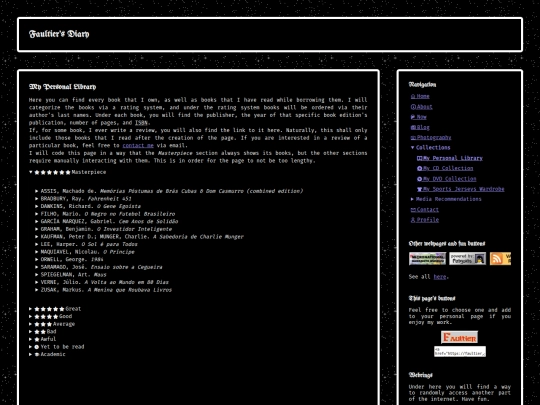Expand the Academic section
This screenshot has width=540, height=405.
tap(31, 354)
